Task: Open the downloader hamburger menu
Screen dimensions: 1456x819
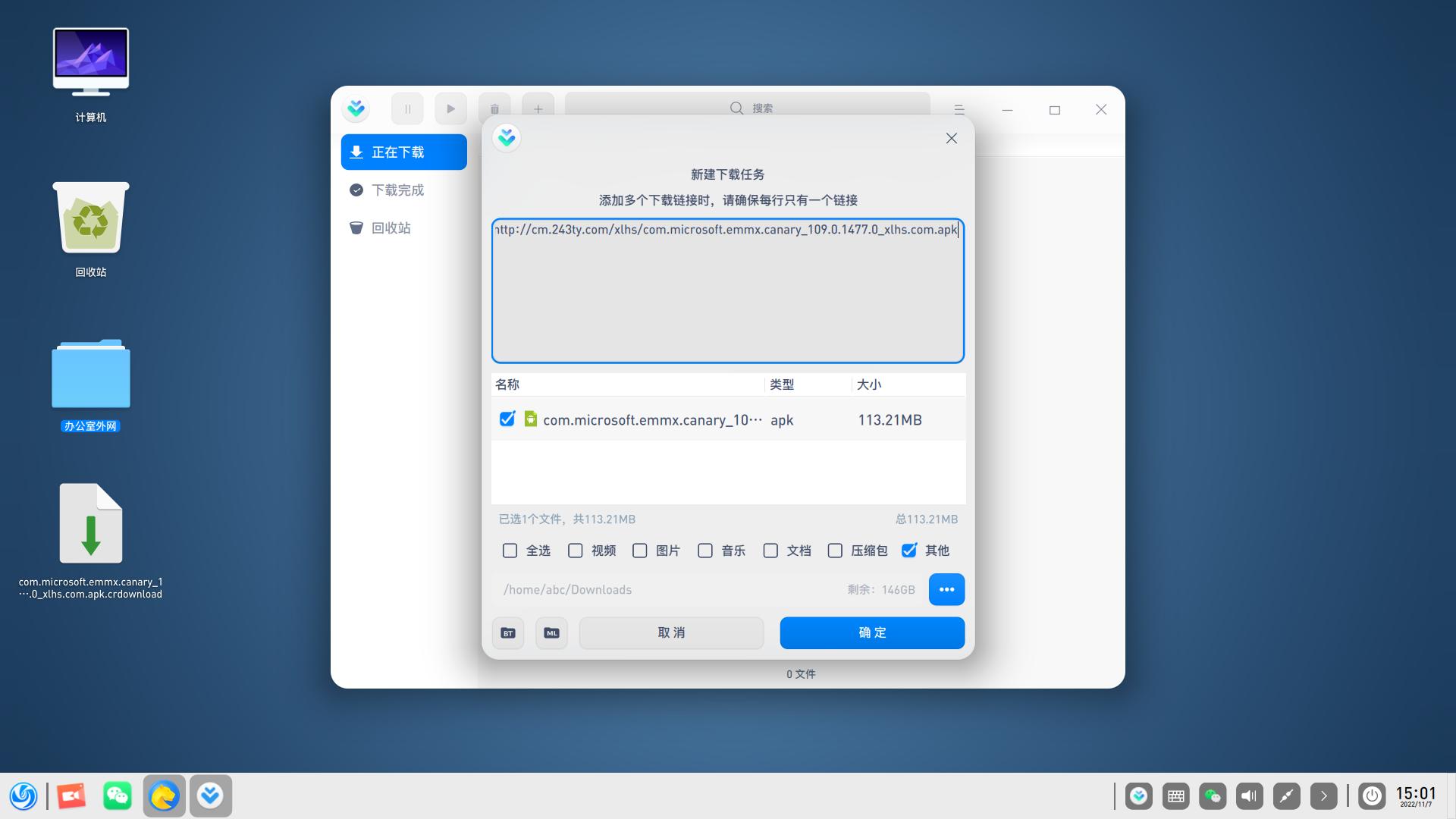Action: (959, 110)
